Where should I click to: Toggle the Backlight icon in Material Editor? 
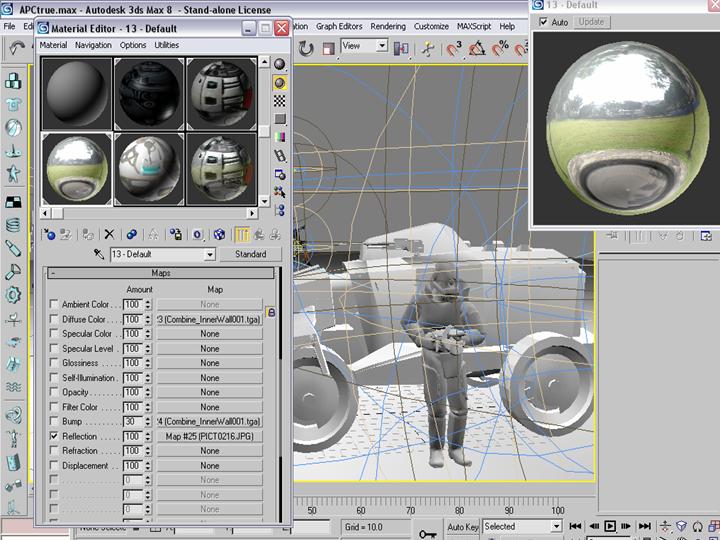click(280, 83)
